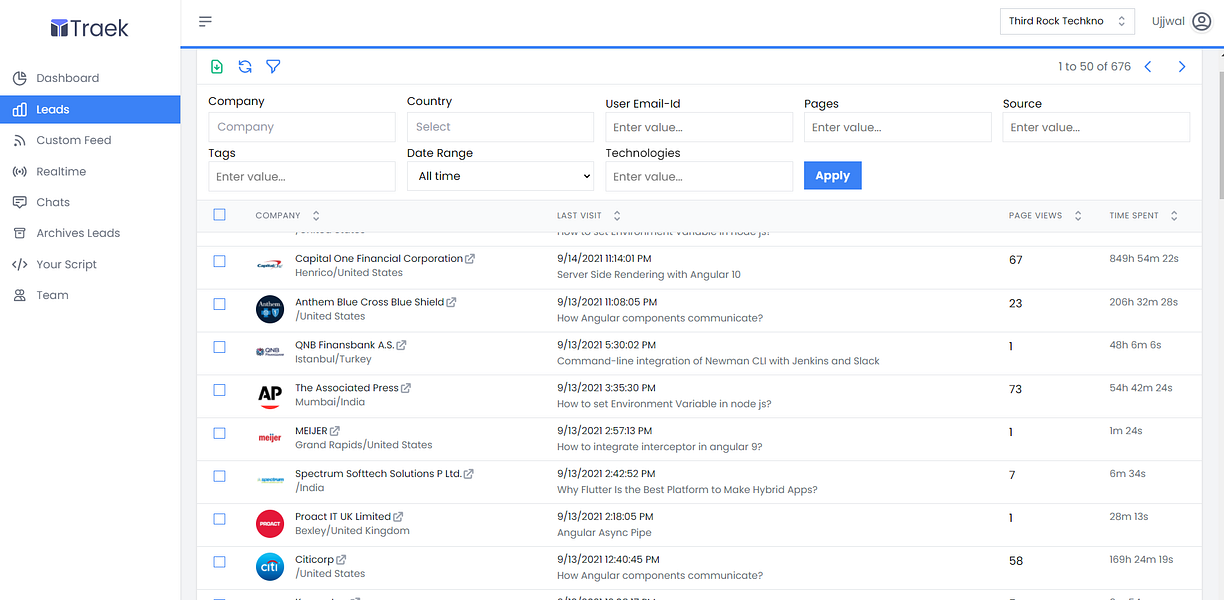Open The Associated Press external link icon
This screenshot has width=1224, height=600.
pyautogui.click(x=406, y=388)
